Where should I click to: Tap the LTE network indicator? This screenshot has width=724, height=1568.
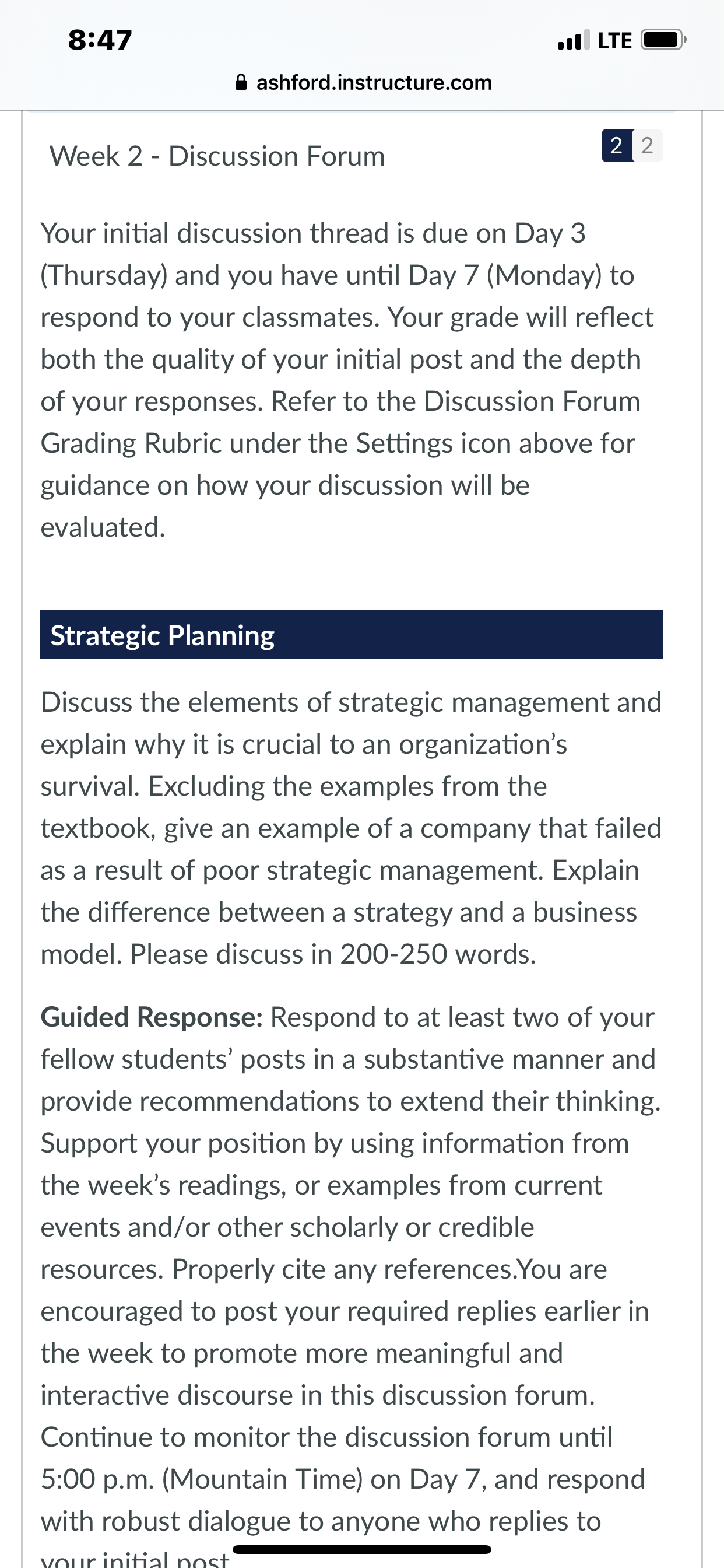pos(615,40)
